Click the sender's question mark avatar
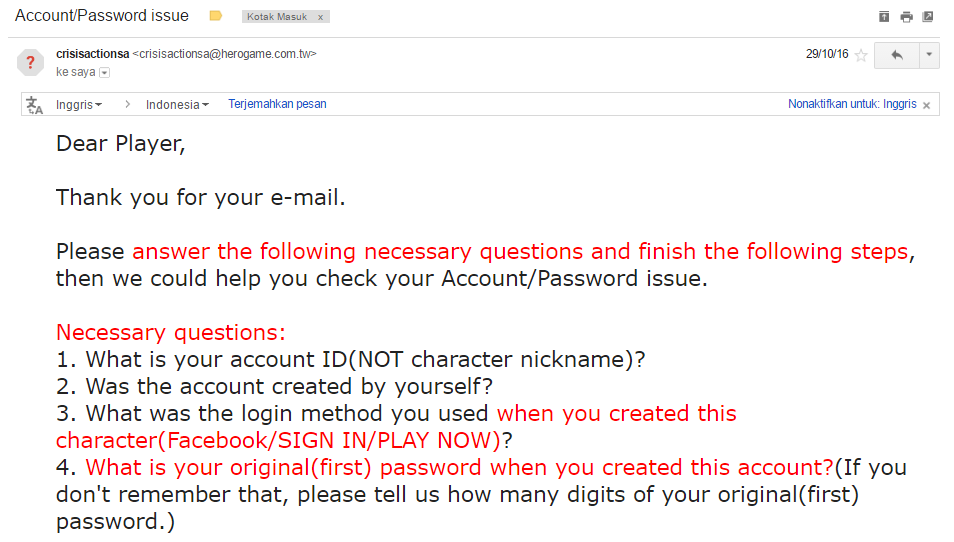 pyautogui.click(x=30, y=62)
